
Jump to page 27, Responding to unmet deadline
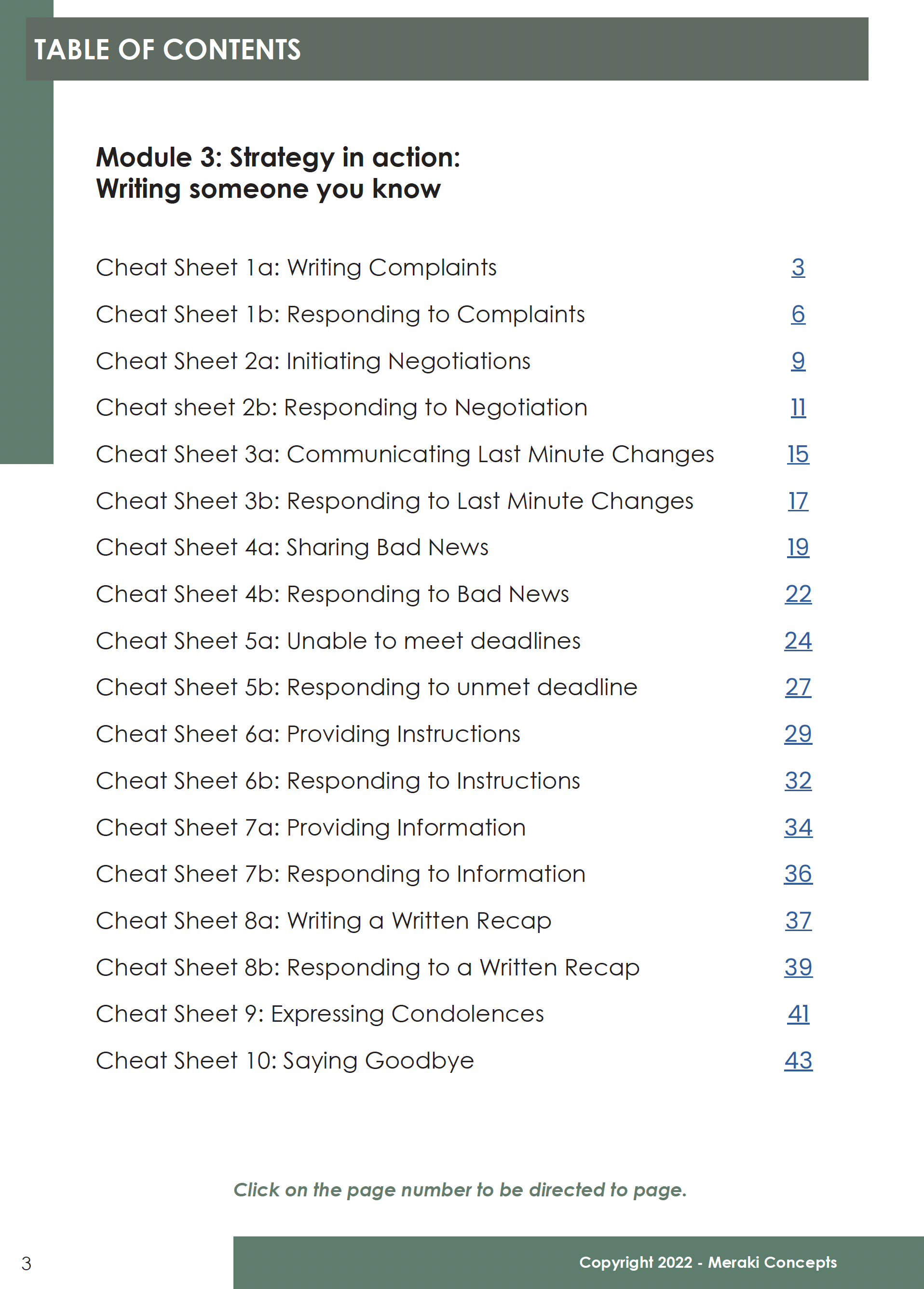point(798,687)
